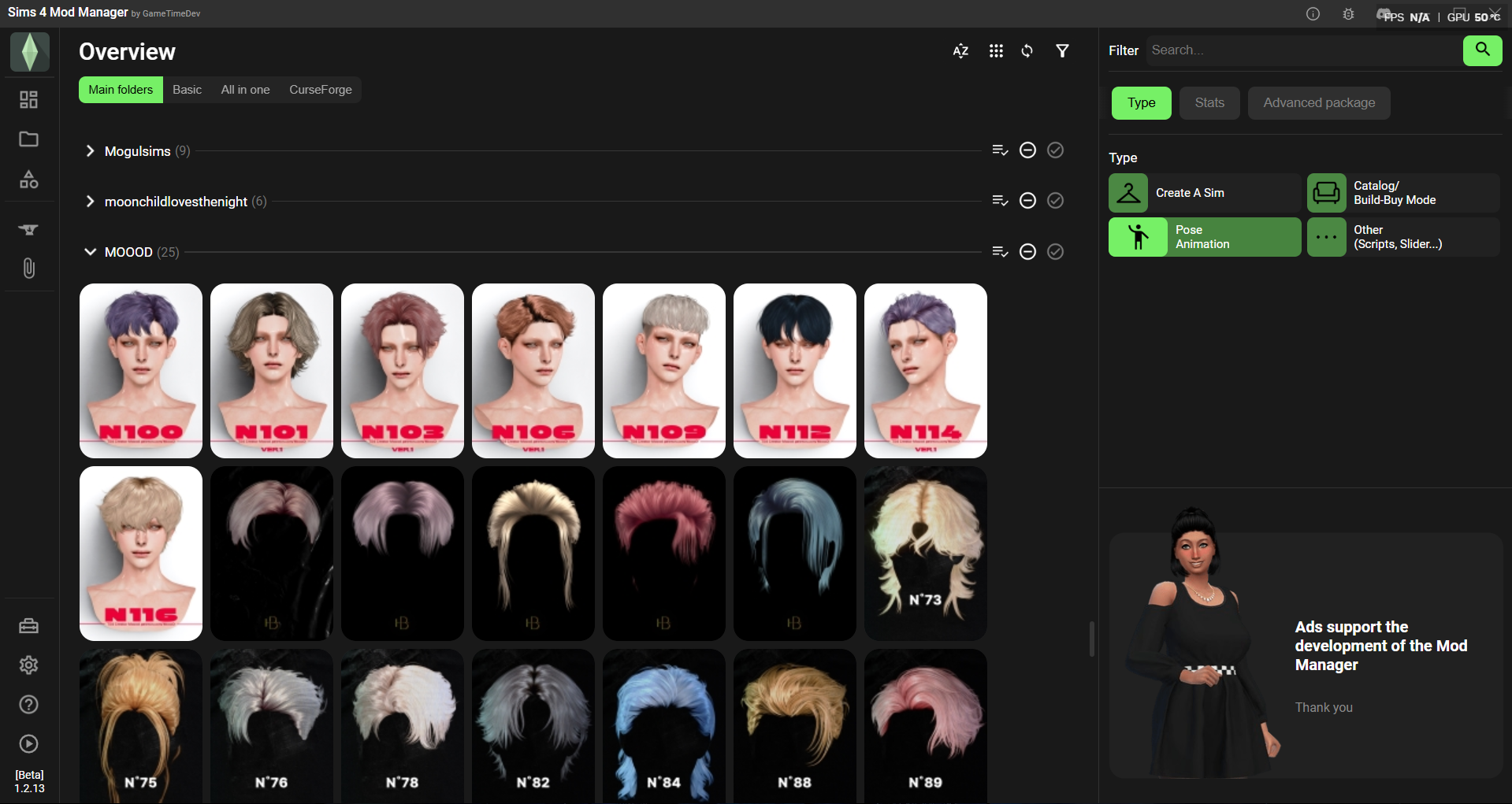Enable all mods in moonchildlovesthenight folder
This screenshot has height=804, width=1512.
coord(1056,201)
